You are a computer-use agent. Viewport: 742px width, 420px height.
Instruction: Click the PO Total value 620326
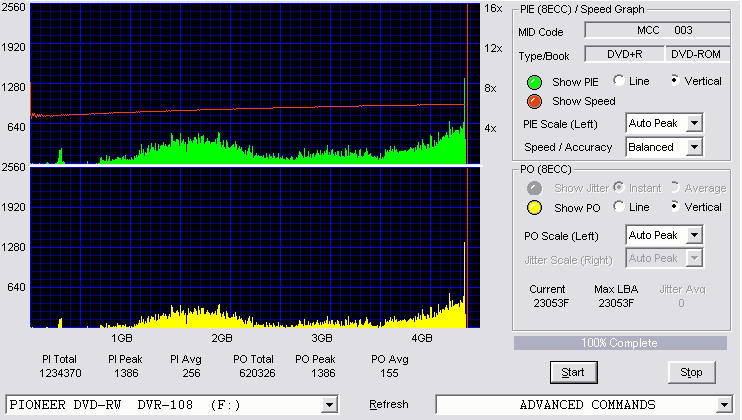257,373
